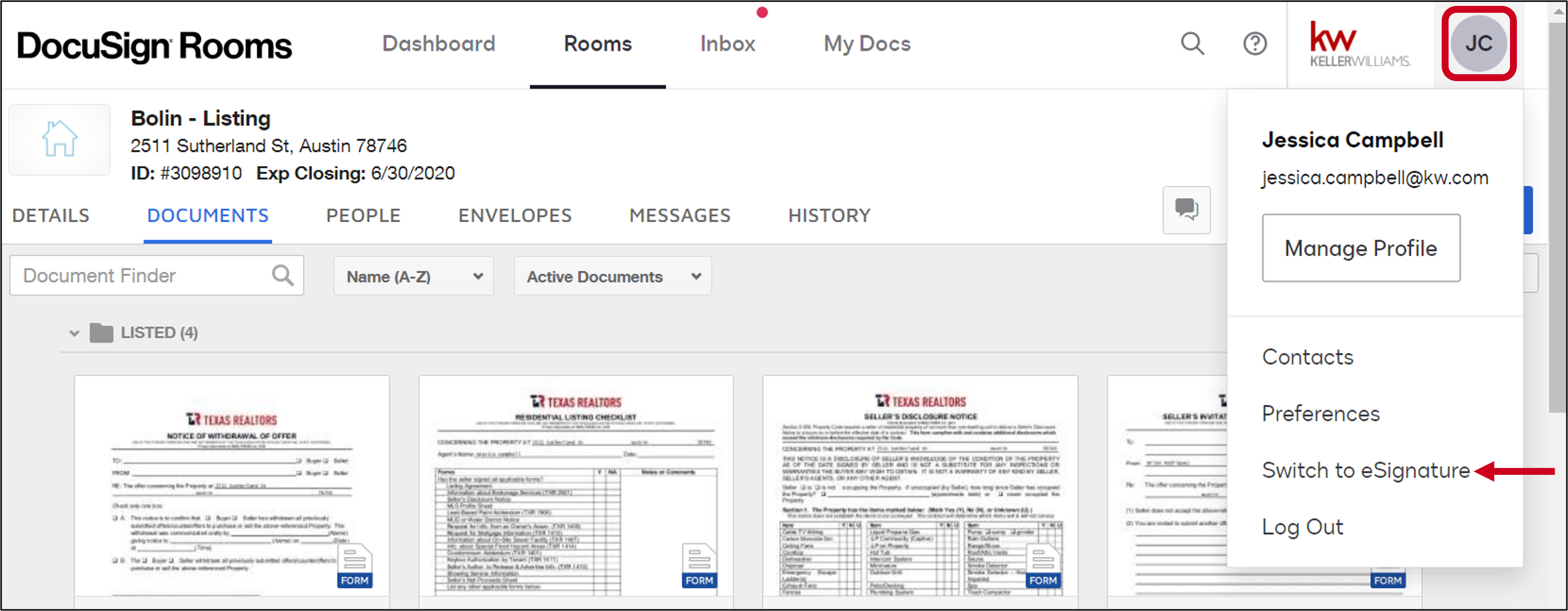Click the LISTED (4) folder label
The height and width of the screenshot is (611, 1568).
pos(159,333)
